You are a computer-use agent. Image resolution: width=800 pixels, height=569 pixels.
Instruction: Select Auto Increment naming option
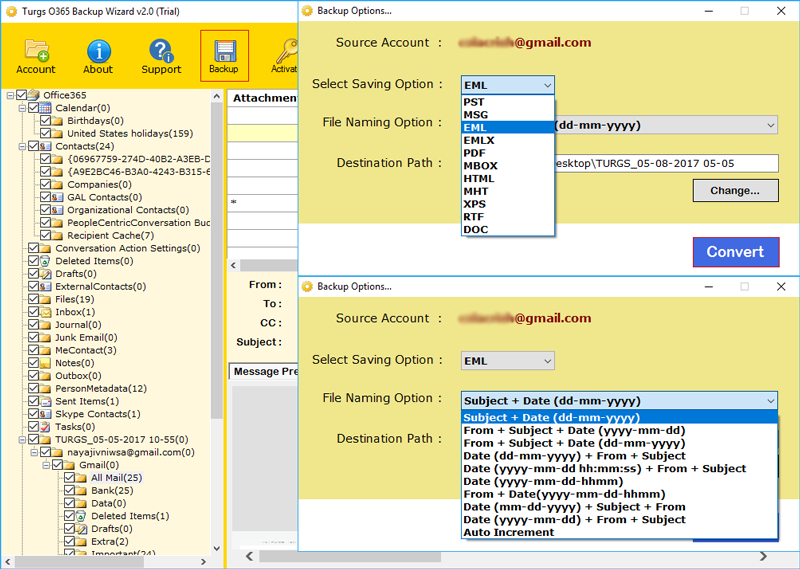coord(619,532)
